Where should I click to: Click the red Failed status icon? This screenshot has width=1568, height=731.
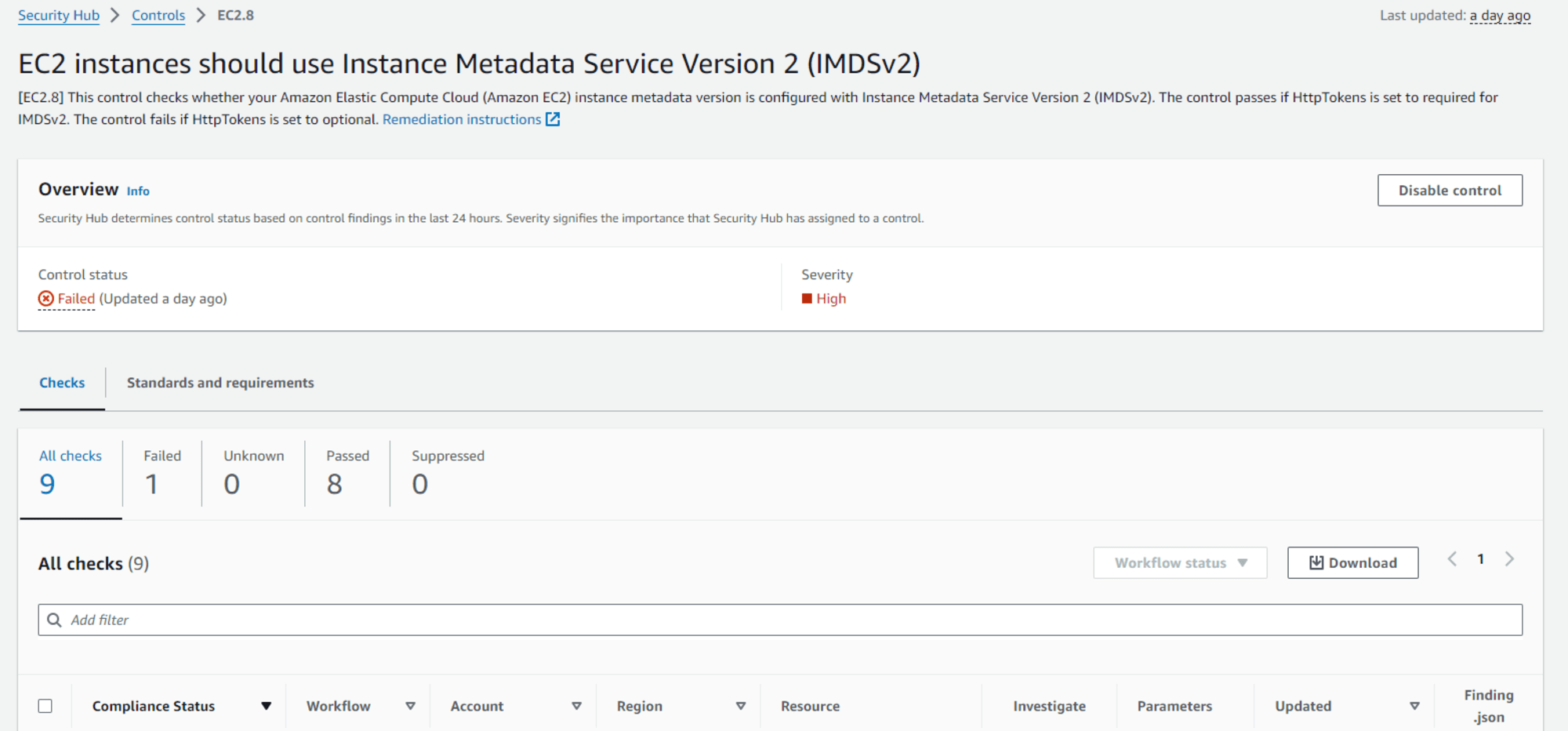click(46, 299)
